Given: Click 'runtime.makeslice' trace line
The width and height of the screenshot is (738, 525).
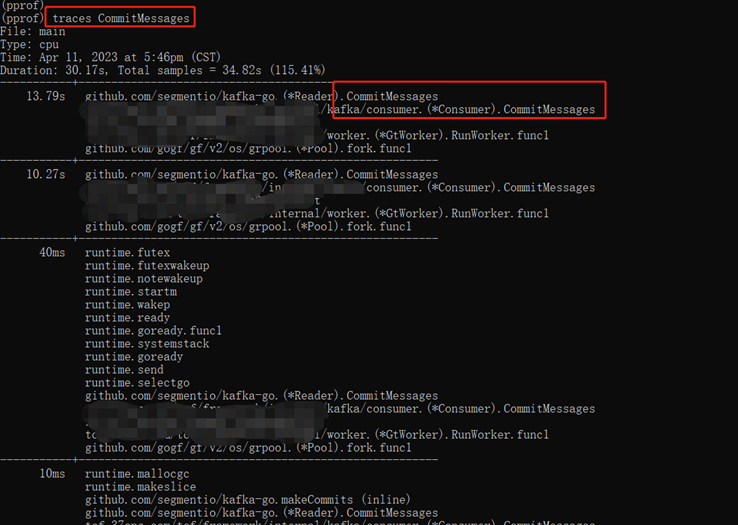Looking at the screenshot, I should coord(141,487).
